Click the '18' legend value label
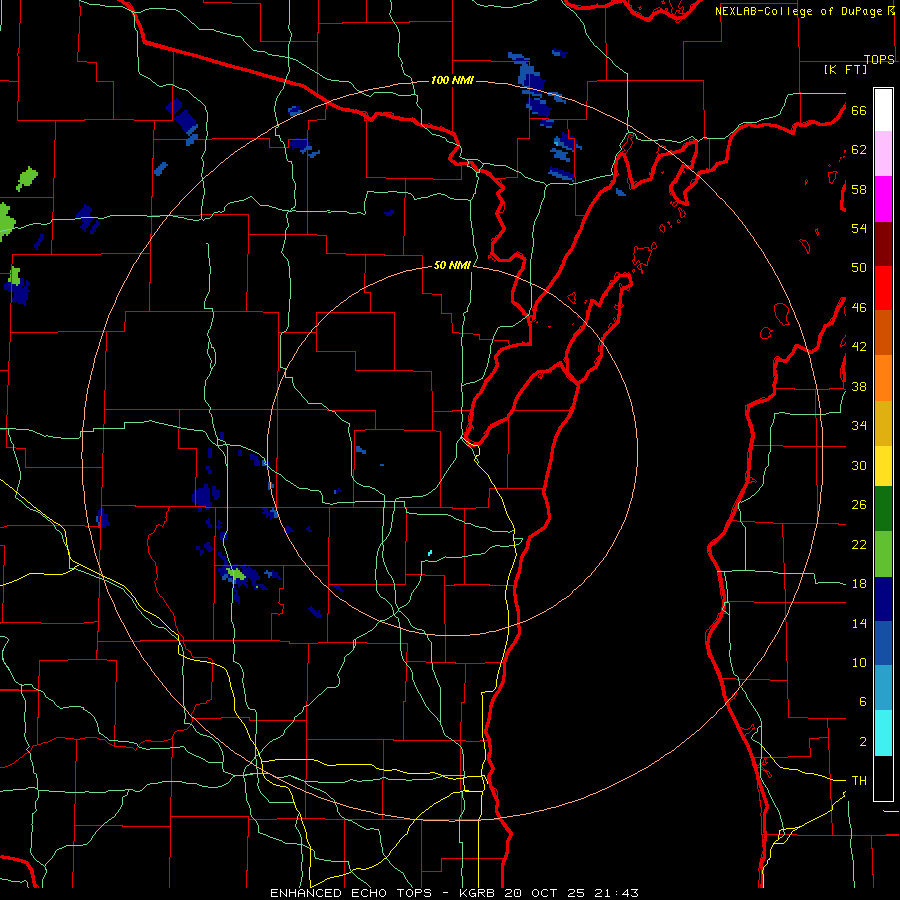The image size is (900, 900). point(859,584)
